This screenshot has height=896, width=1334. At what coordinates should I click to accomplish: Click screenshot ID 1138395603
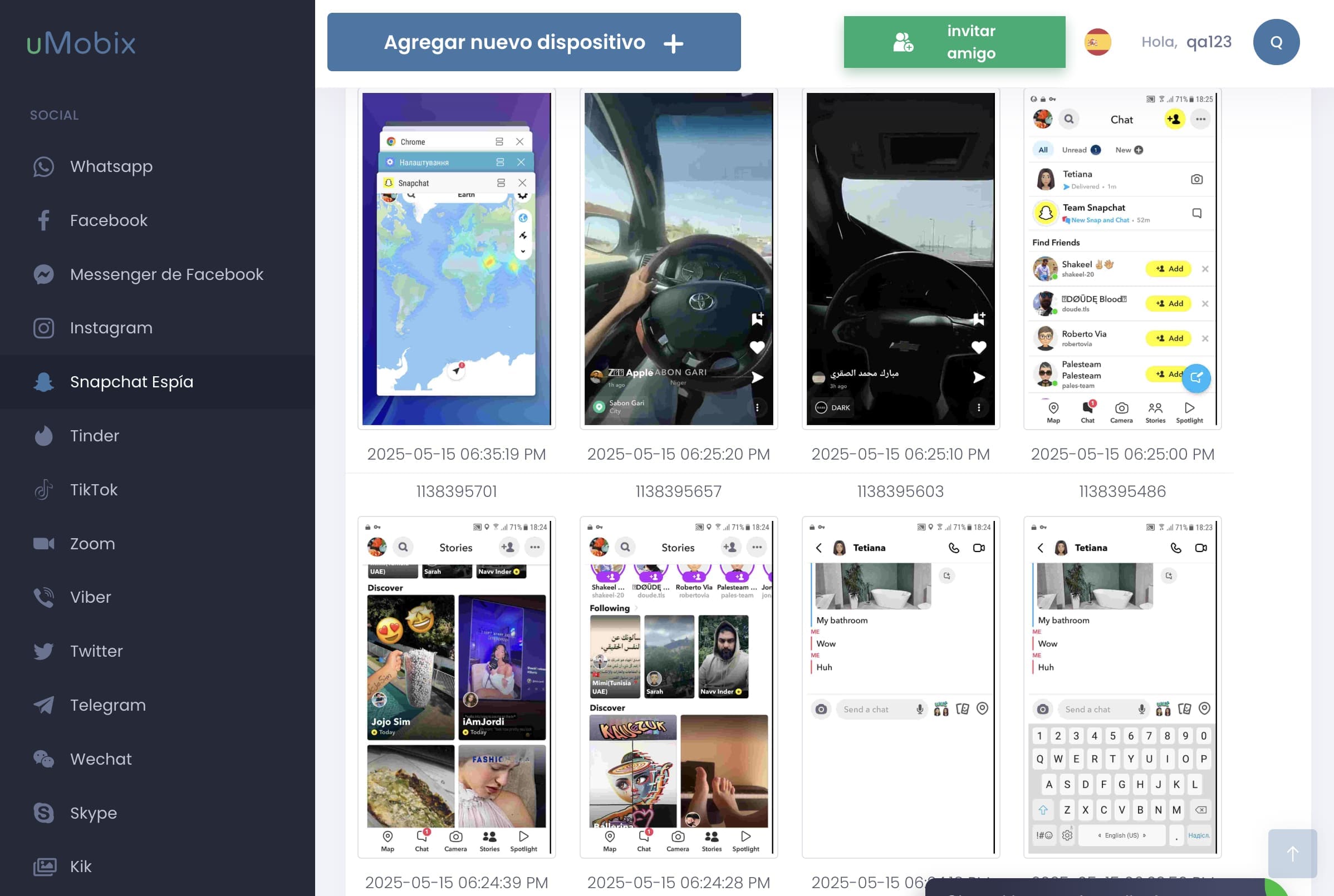(x=901, y=491)
